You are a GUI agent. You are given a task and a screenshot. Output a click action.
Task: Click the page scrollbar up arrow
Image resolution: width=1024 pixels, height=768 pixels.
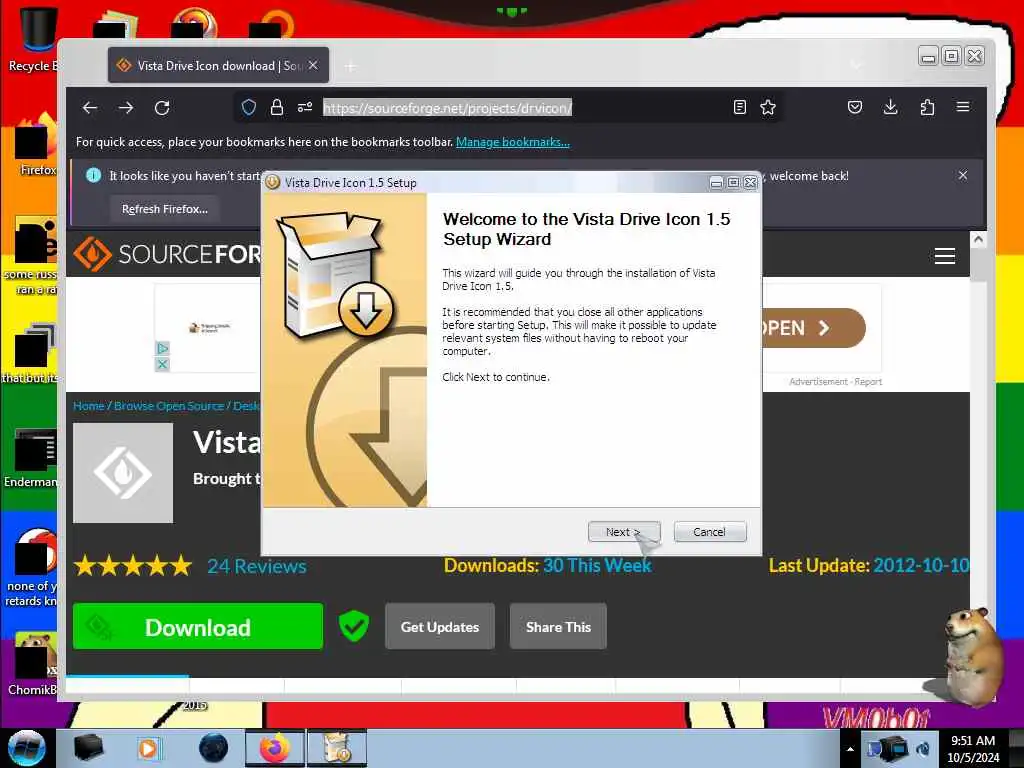tap(978, 239)
